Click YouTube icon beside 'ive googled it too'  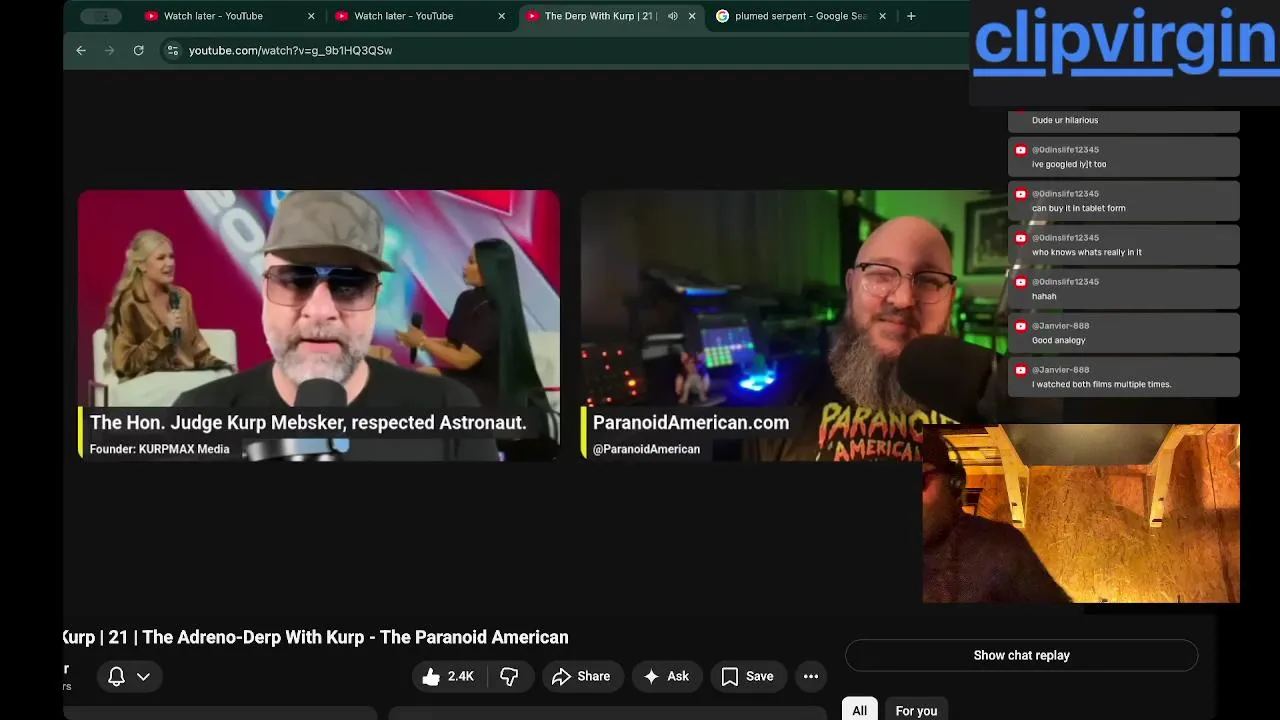coord(1020,150)
